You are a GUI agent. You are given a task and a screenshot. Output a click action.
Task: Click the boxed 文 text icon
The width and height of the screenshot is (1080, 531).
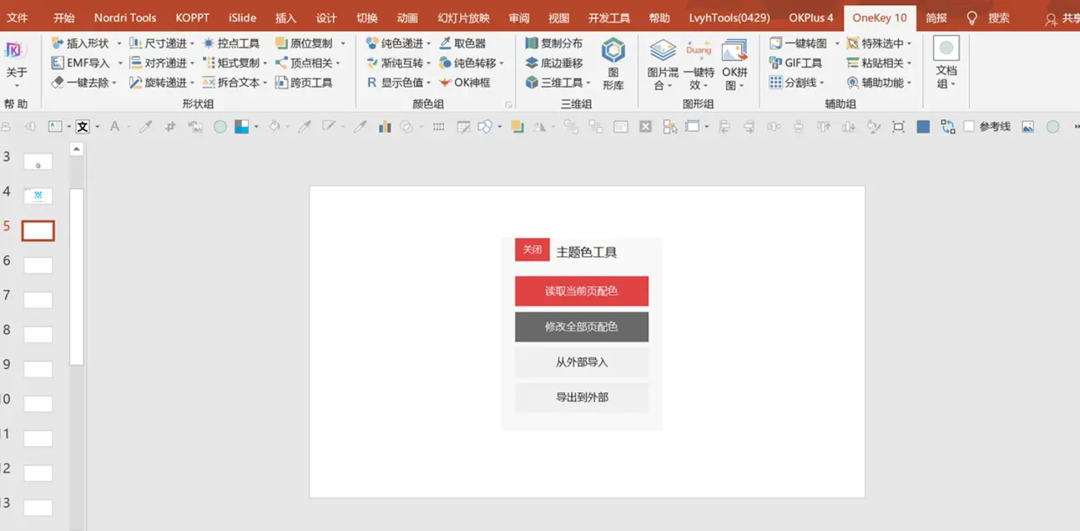pos(83,127)
